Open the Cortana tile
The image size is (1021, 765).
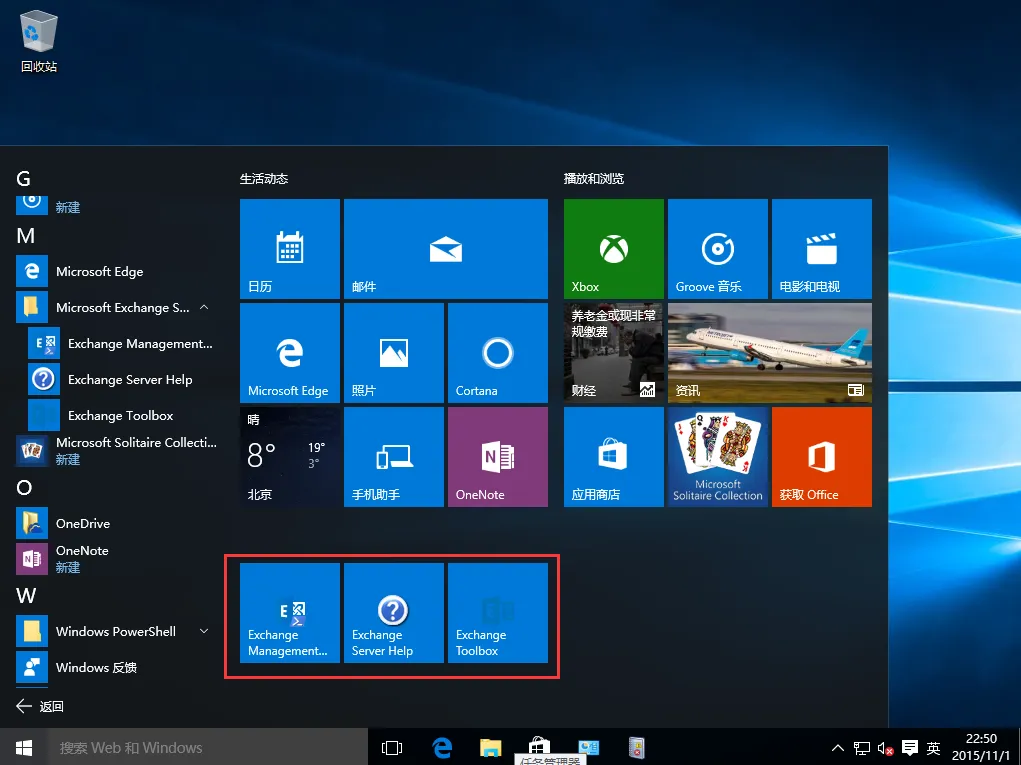(x=497, y=353)
